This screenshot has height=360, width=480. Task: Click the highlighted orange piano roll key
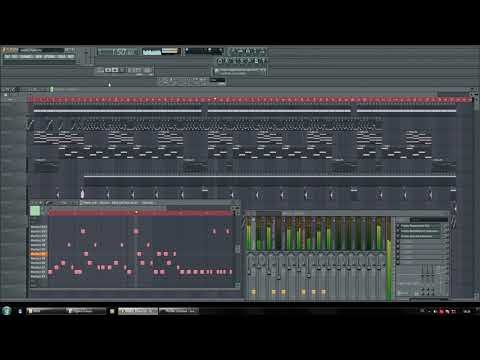[x=39, y=254]
